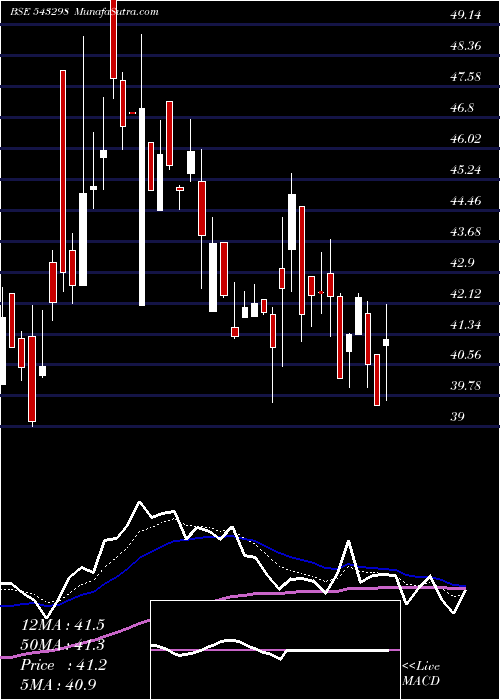This screenshot has width=500, height=700.
Task: Click the 44.46 price axis label
Action: tap(466, 201)
